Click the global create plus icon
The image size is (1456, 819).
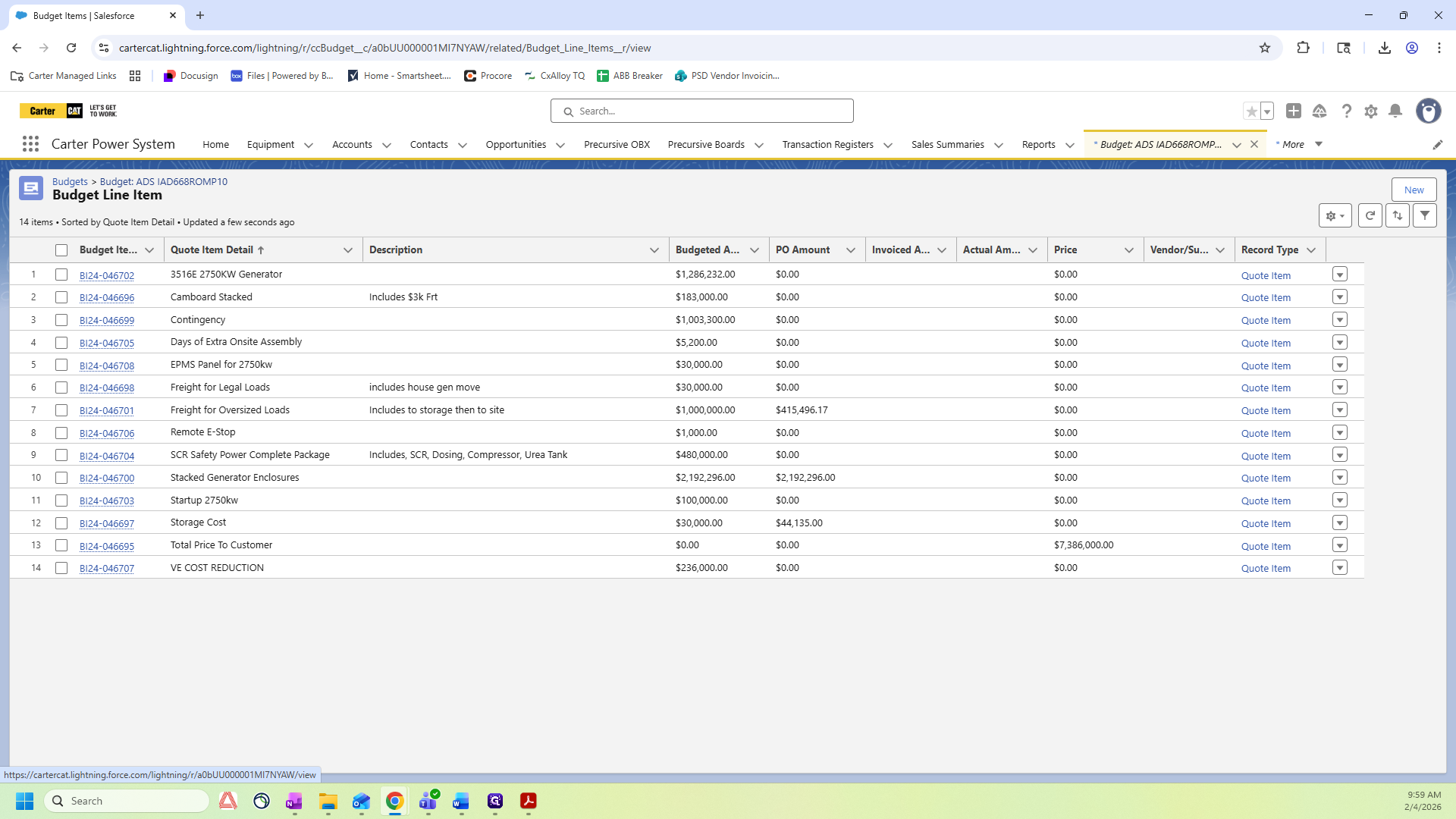[x=1294, y=111]
